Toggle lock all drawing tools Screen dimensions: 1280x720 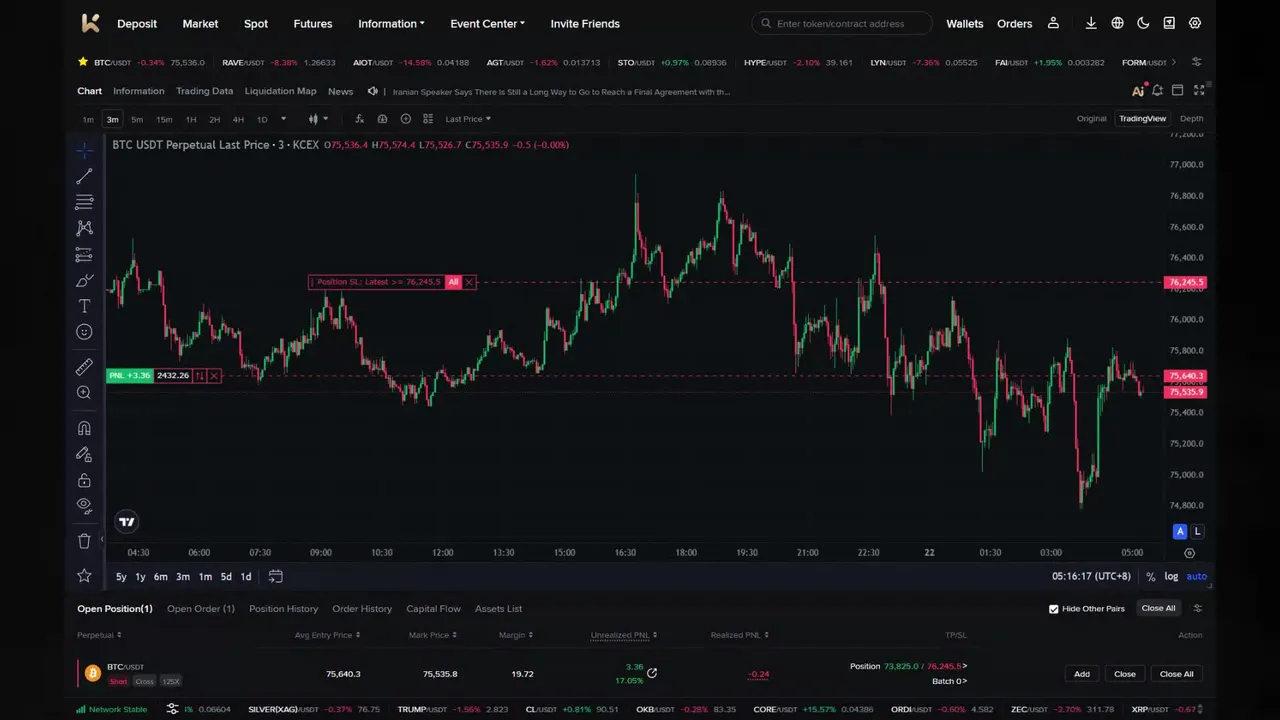[85, 480]
